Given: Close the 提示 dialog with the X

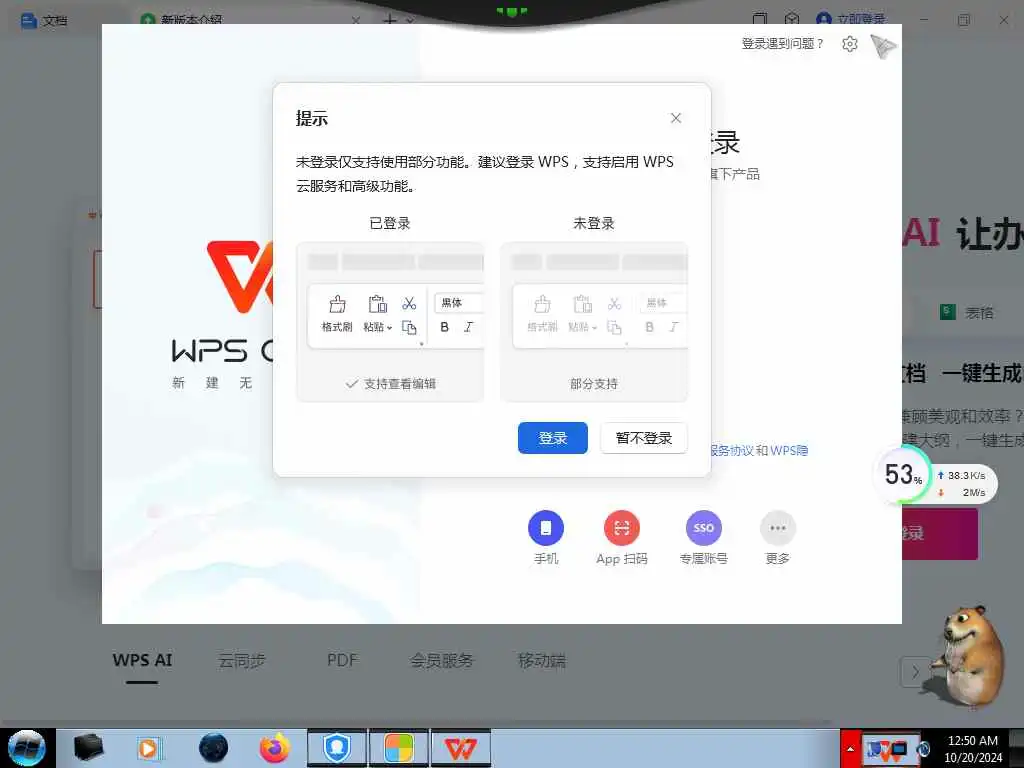Looking at the screenshot, I should [676, 118].
